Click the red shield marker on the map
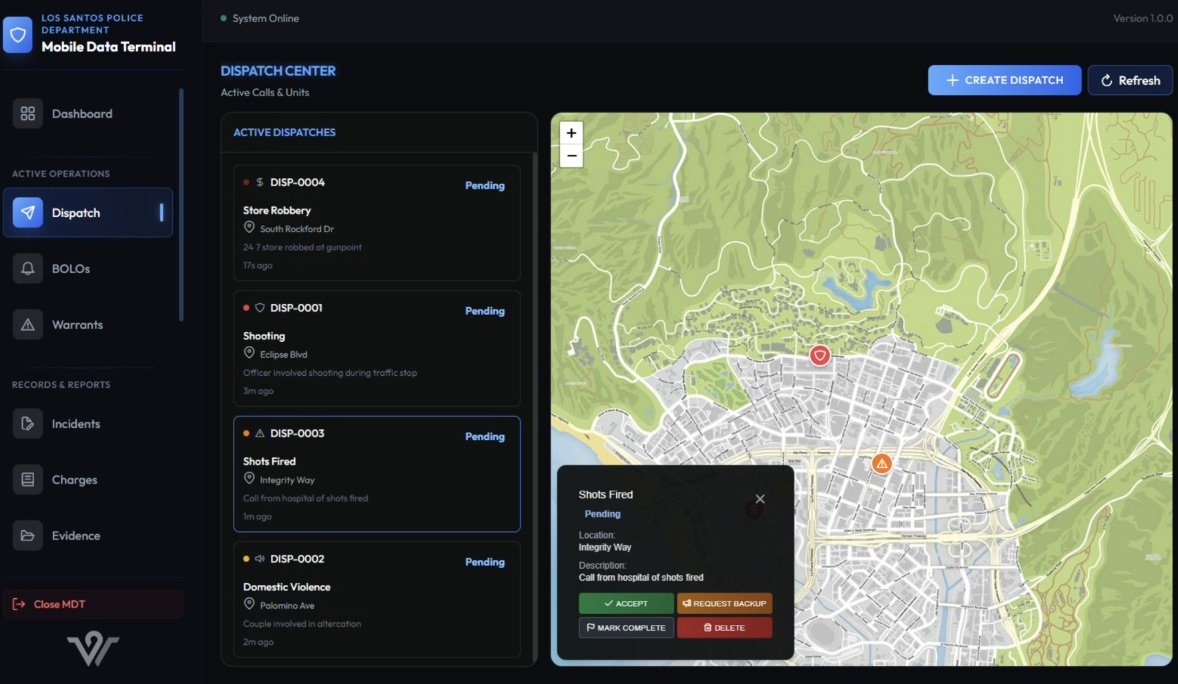 [820, 355]
